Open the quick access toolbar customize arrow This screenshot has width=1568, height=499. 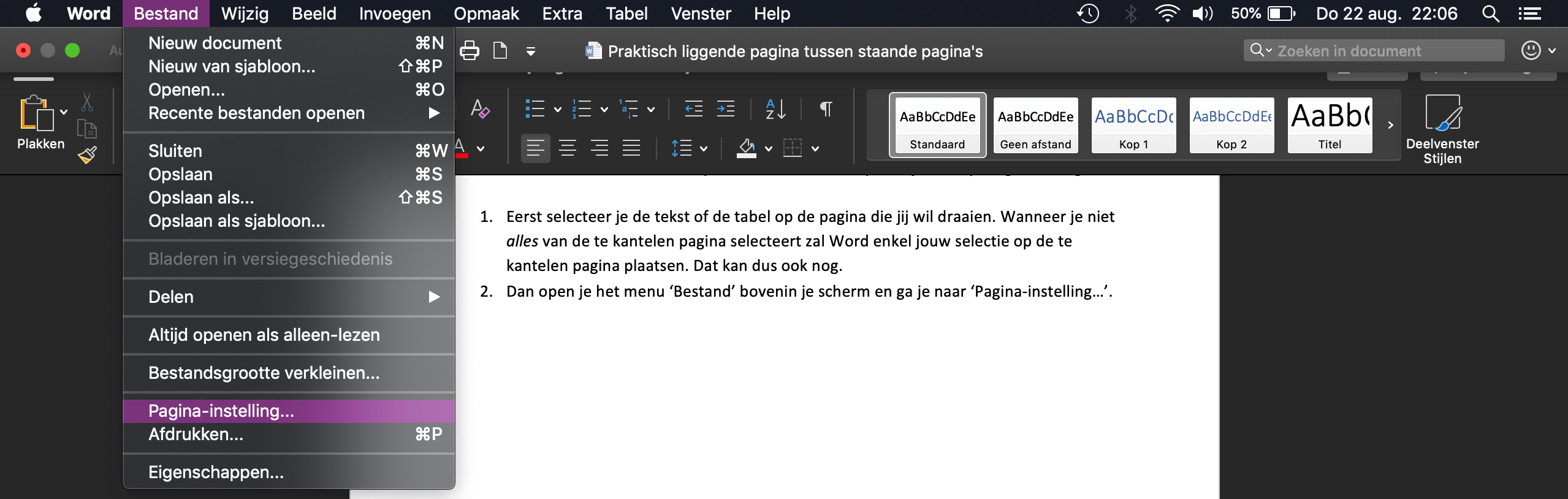coord(531,51)
